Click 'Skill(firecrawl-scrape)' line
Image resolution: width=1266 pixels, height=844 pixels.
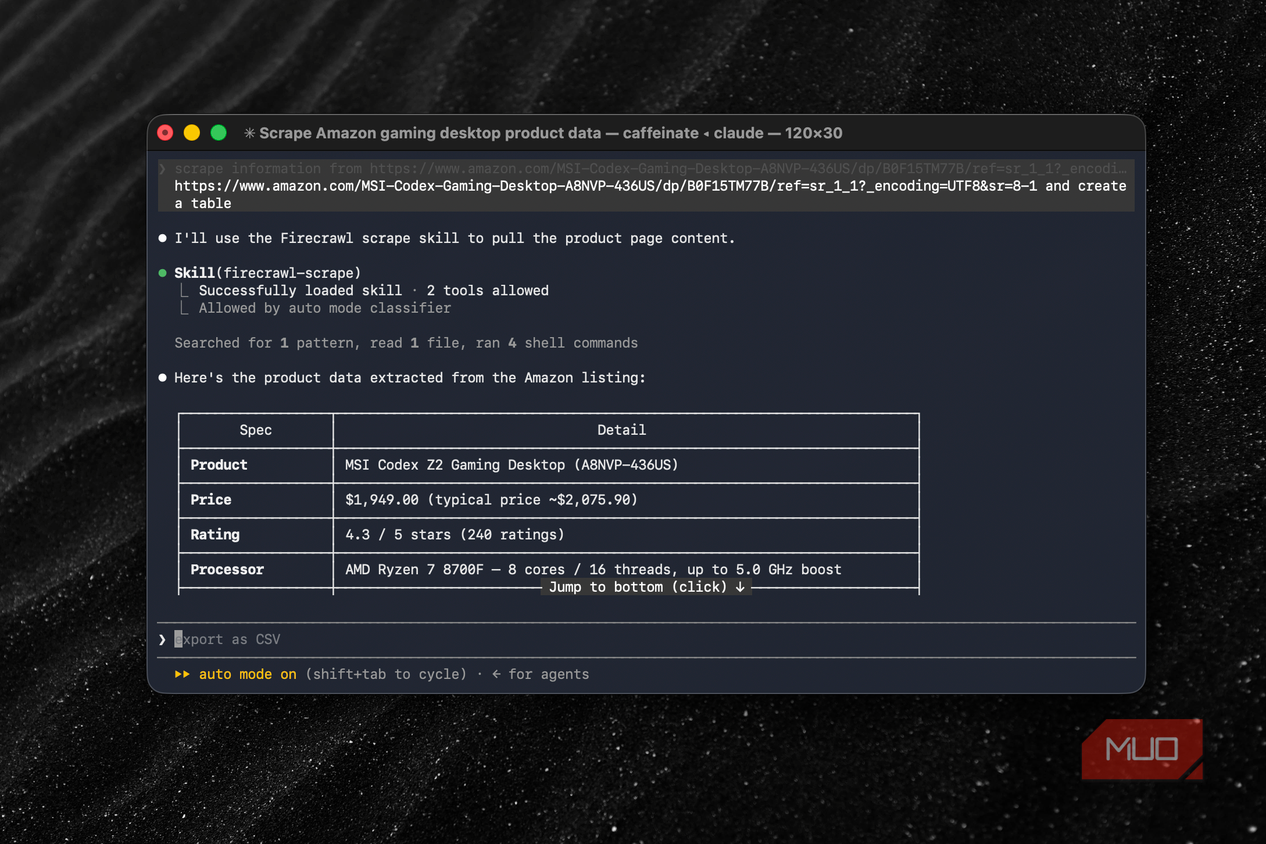267,273
